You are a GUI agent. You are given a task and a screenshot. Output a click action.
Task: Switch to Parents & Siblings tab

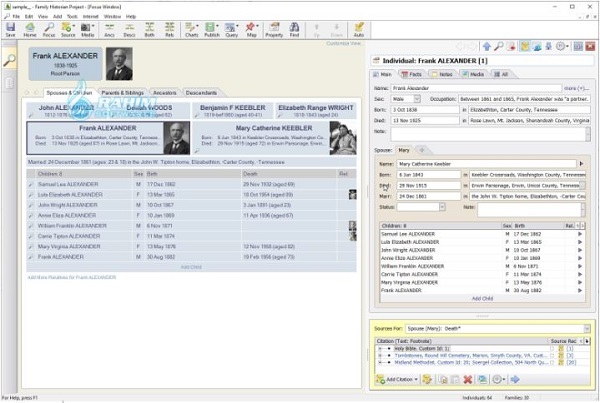(x=122, y=93)
